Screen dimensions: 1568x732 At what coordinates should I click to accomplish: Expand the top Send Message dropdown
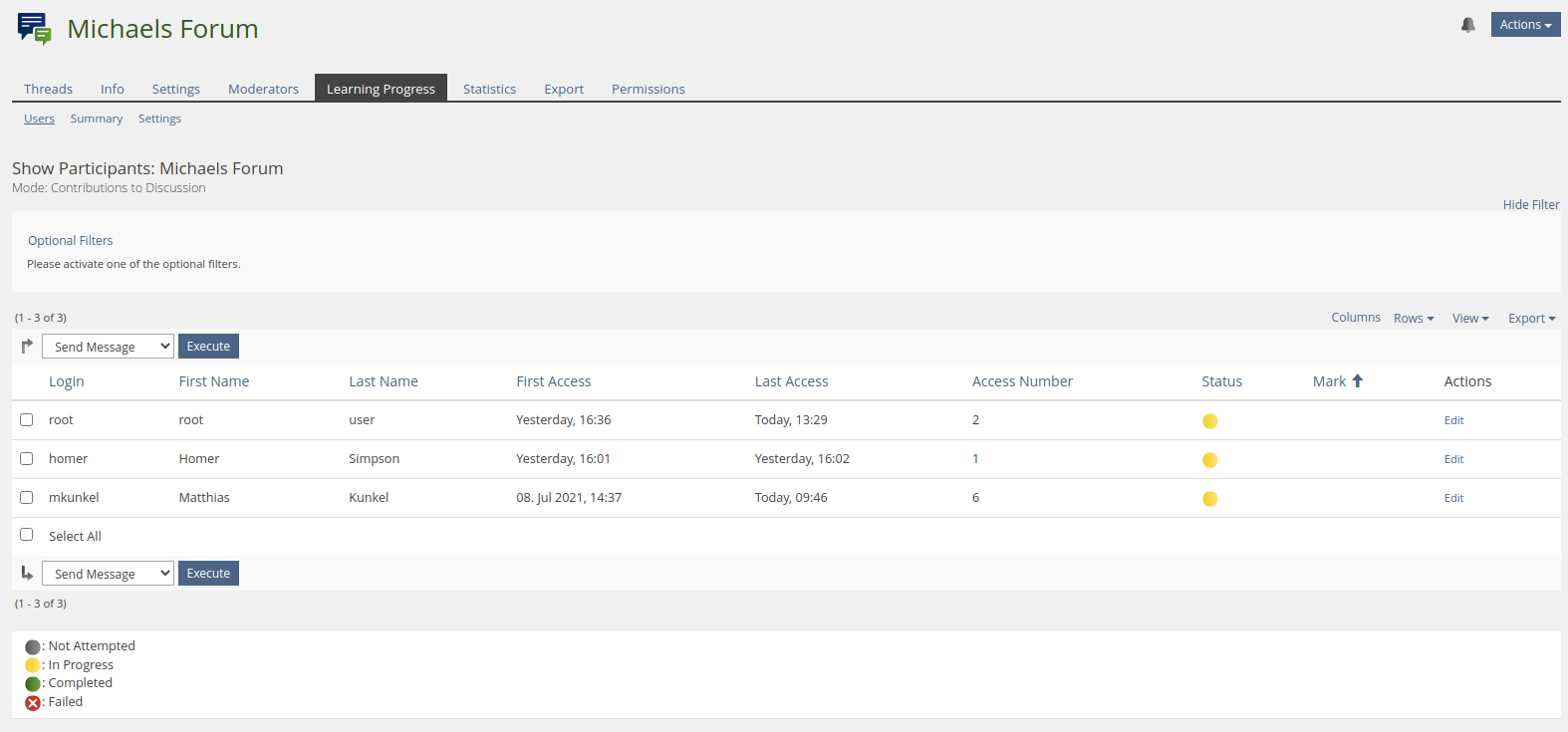tap(108, 347)
